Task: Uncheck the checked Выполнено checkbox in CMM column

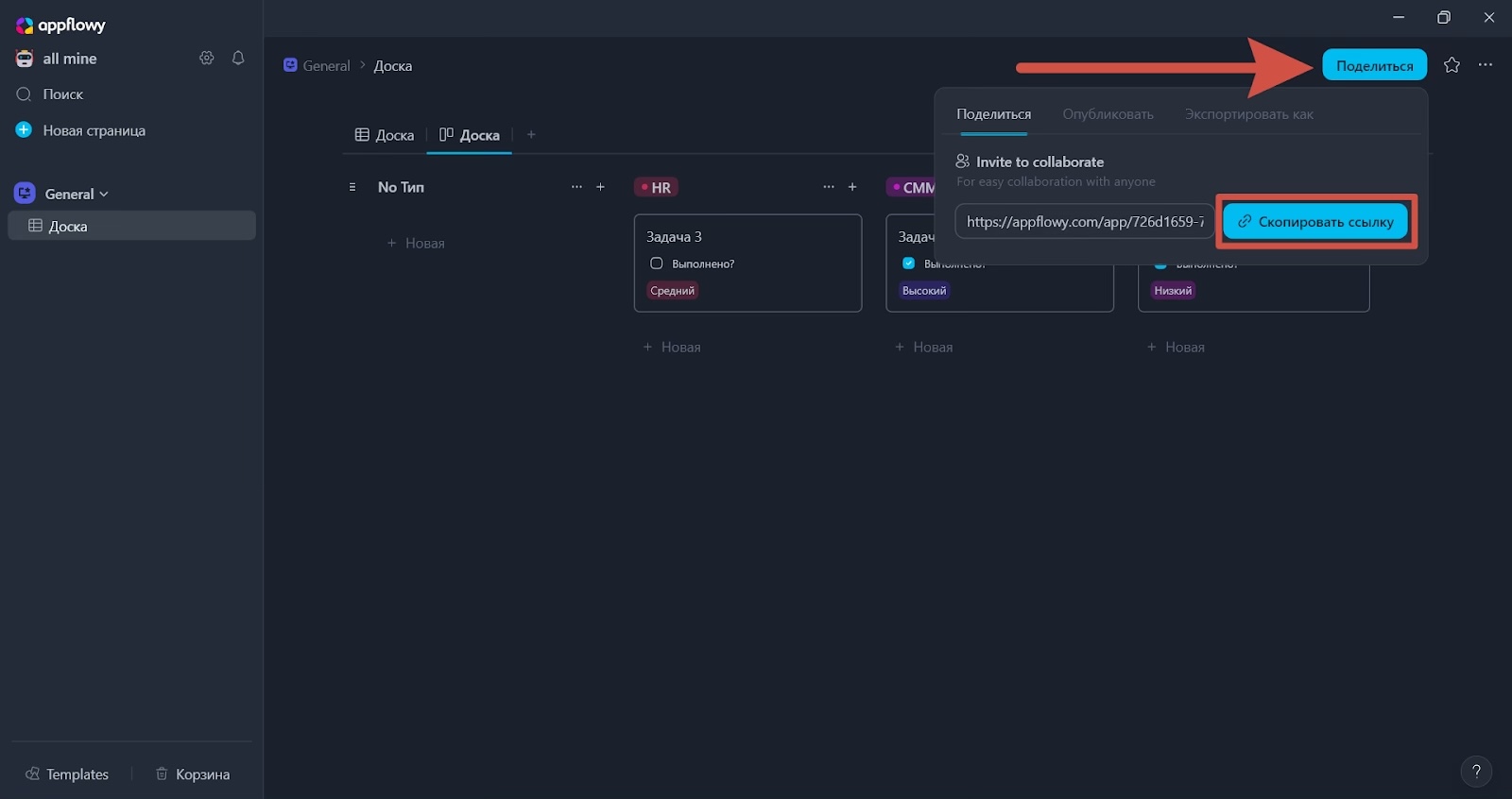Action: pos(908,263)
